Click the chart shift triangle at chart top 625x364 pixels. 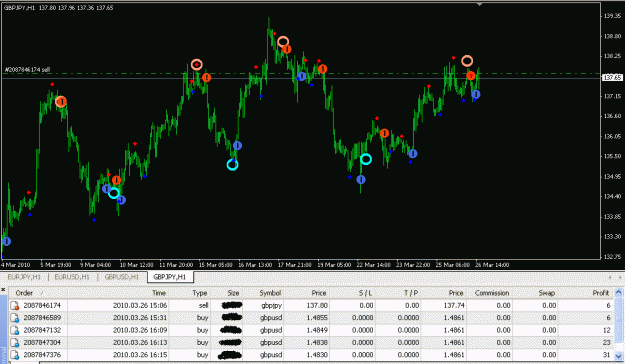[x=480, y=4]
